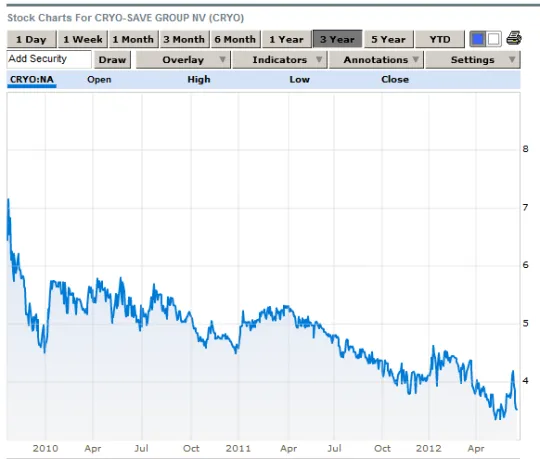
Task: Show year-to-date with YTD button
Action: point(440,39)
